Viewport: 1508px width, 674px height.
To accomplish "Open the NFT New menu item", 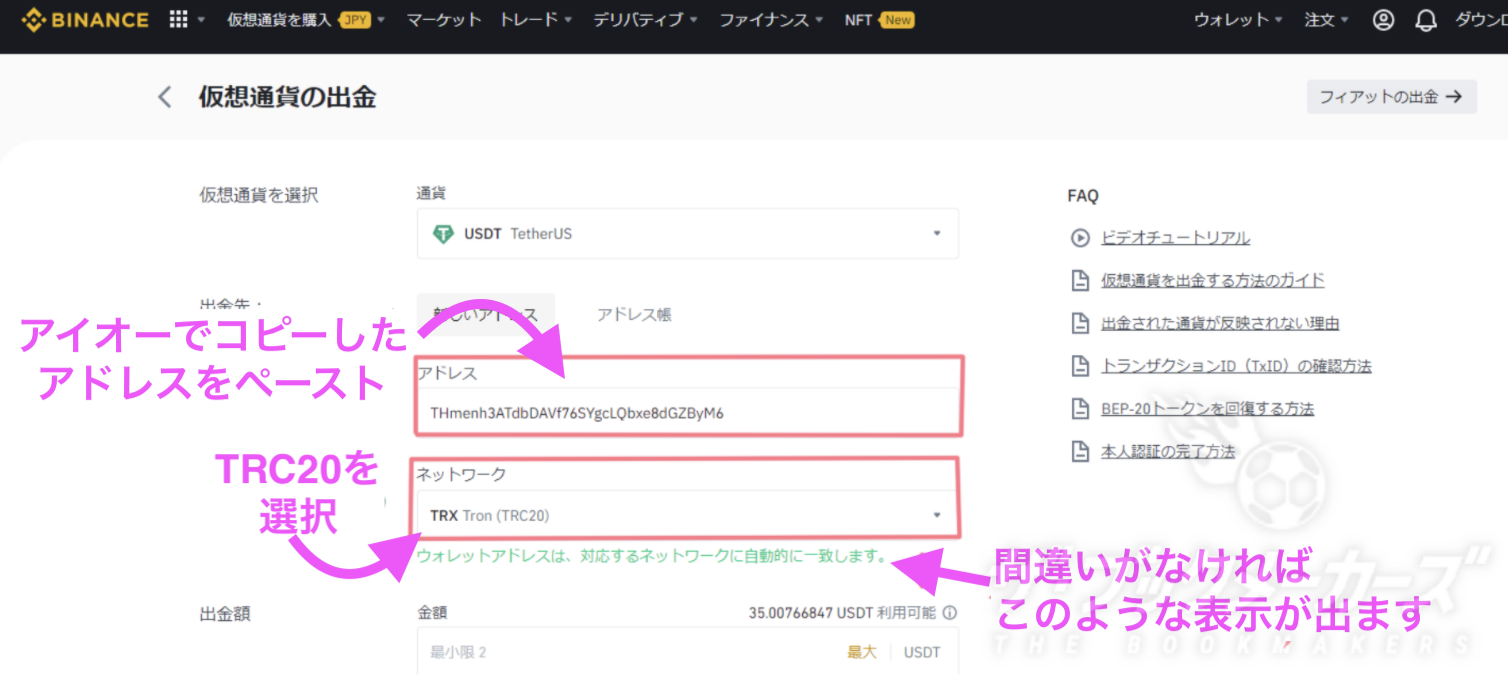I will pos(879,20).
